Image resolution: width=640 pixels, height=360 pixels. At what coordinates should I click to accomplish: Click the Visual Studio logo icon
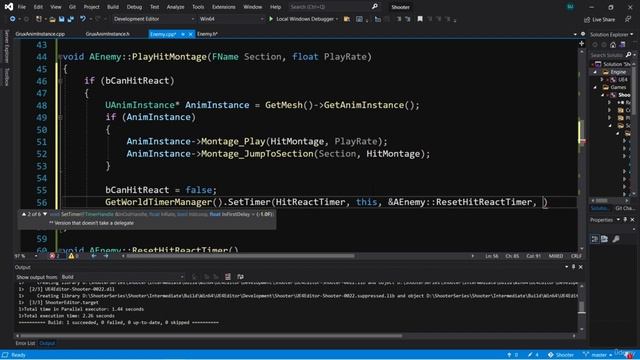click(8, 7)
